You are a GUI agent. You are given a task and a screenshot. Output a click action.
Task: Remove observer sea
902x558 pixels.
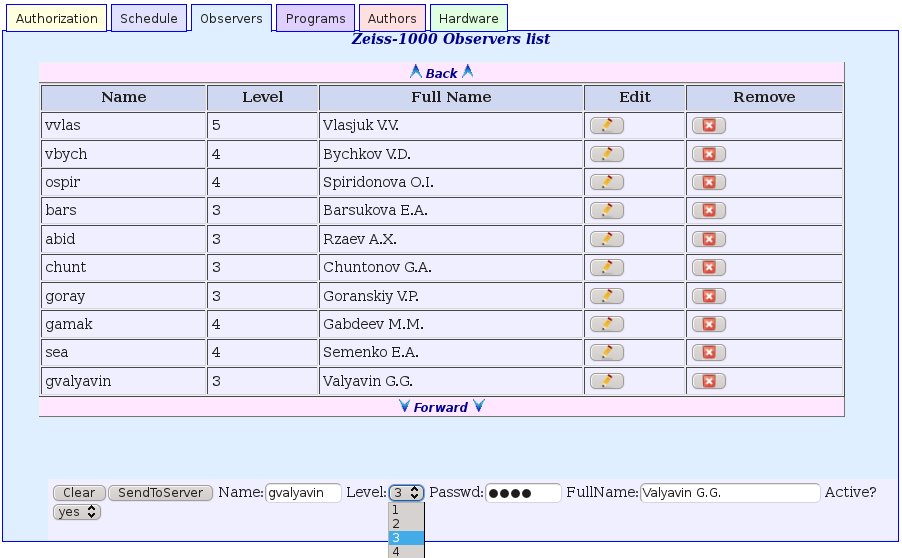[709, 353]
